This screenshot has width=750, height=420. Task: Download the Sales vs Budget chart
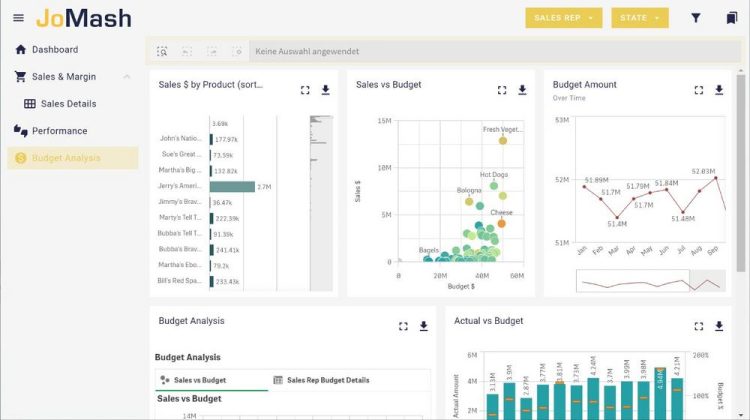(522, 90)
